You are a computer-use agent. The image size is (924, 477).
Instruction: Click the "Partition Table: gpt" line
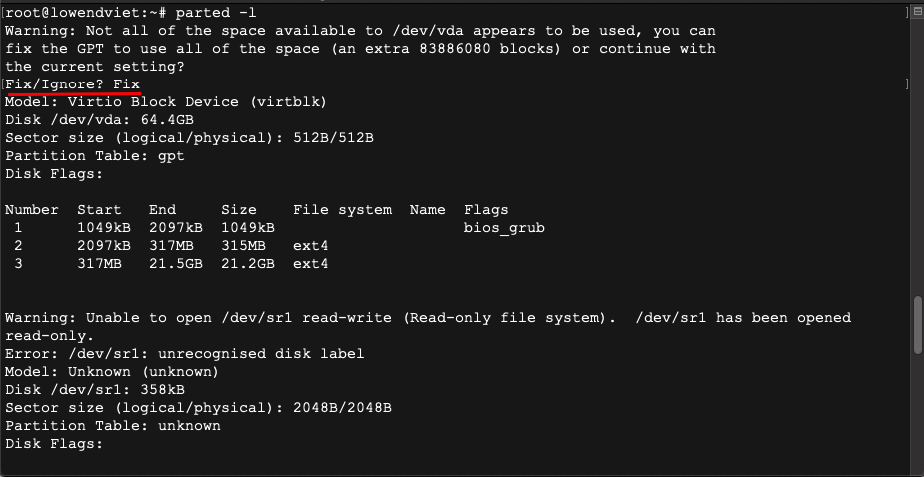(x=95, y=156)
